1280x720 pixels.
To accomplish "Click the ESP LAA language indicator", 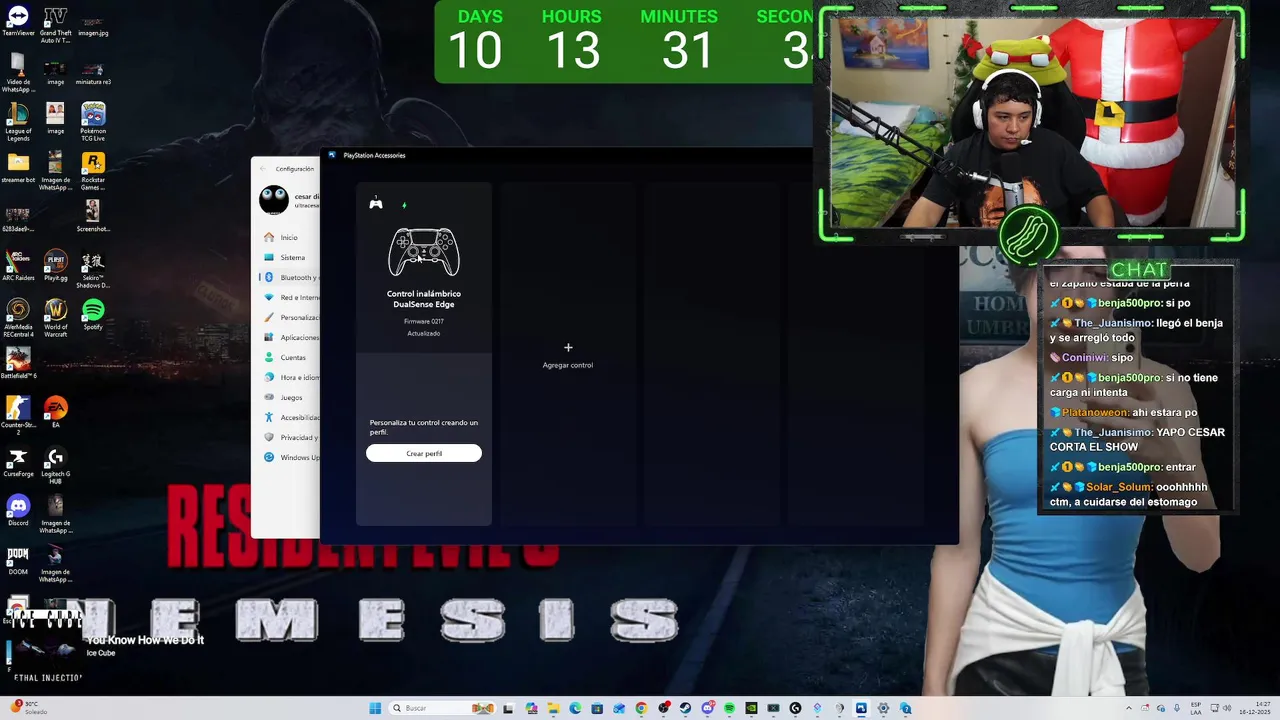I will pos(1196,708).
